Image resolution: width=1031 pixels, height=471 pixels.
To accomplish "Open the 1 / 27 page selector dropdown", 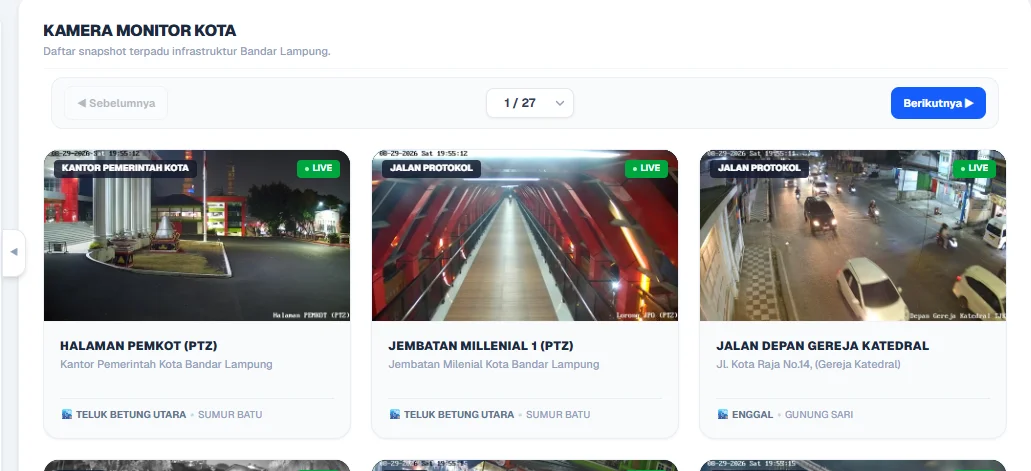I will (x=530, y=103).
